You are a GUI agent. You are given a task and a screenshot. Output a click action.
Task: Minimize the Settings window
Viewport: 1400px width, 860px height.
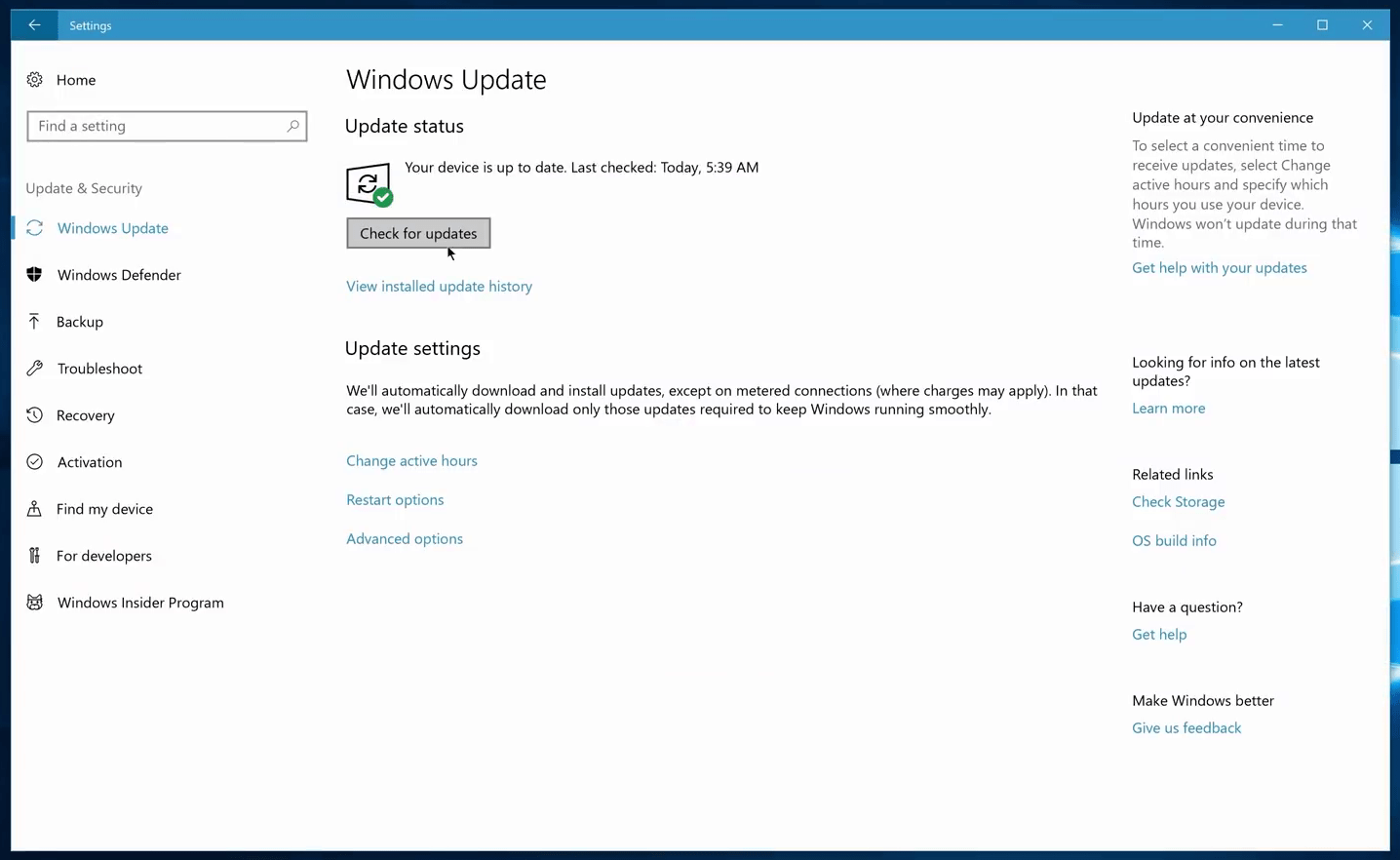coord(1277,25)
